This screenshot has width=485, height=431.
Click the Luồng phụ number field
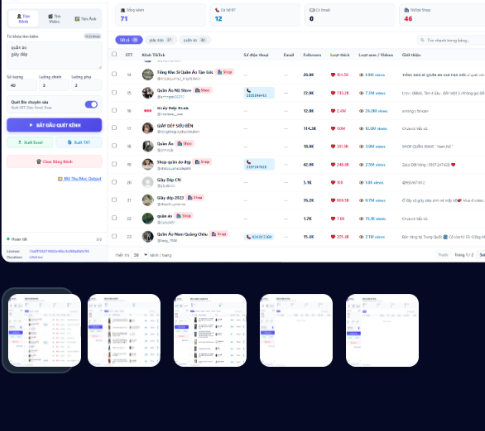(87, 85)
